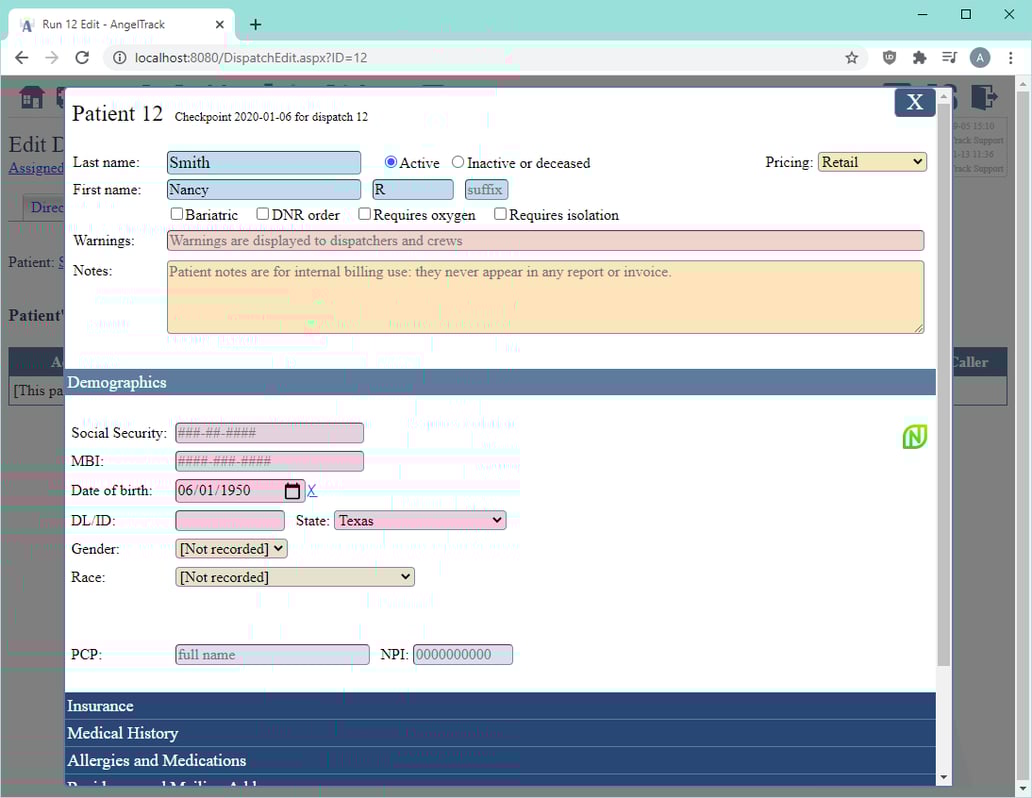Open the Gender dropdown
The width and height of the screenshot is (1032, 798).
click(x=231, y=548)
